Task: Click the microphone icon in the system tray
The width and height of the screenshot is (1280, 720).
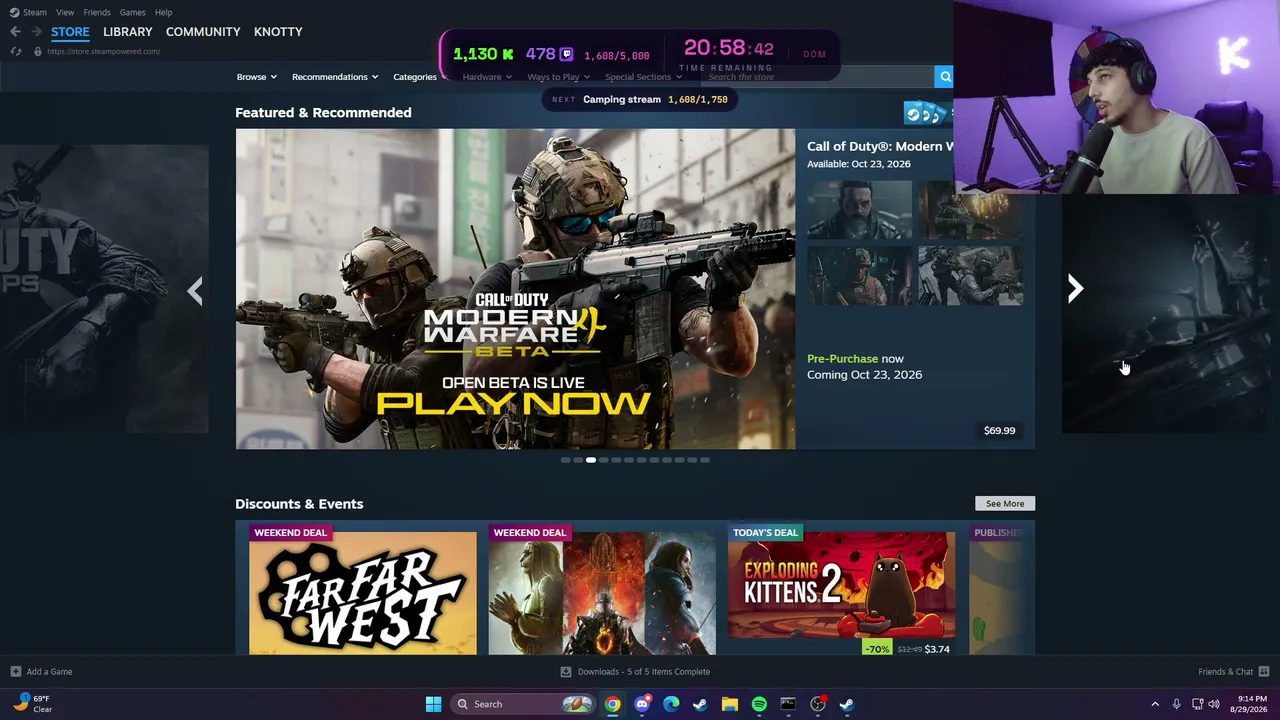Action: [x=1176, y=704]
